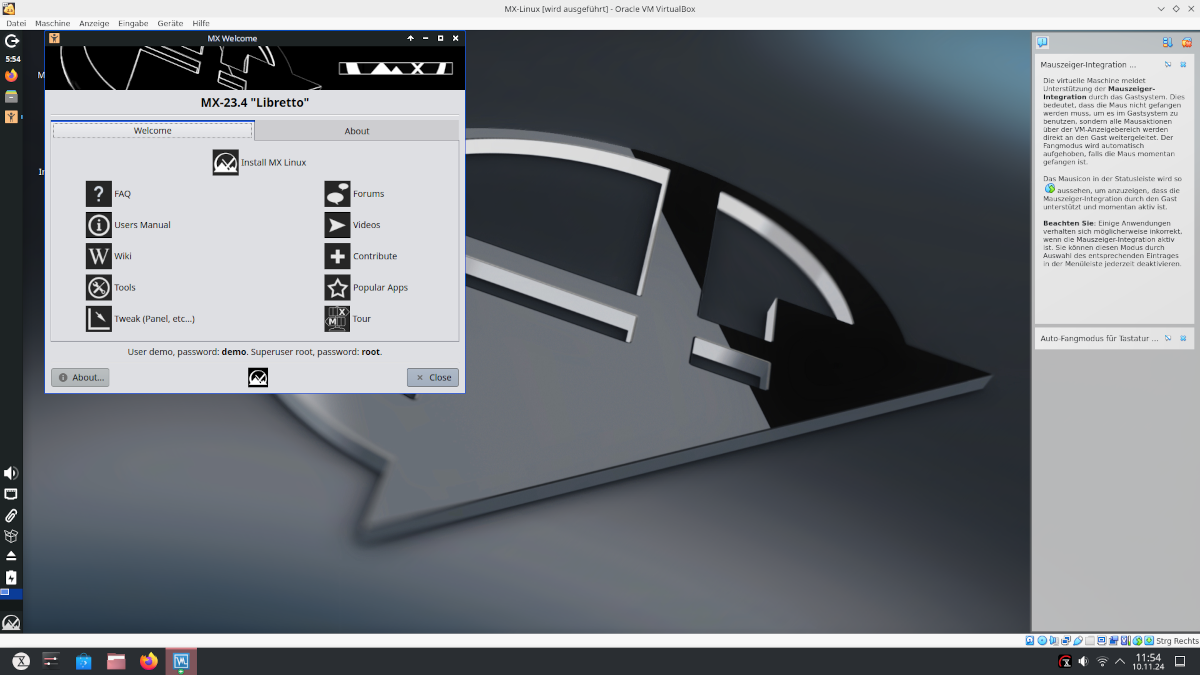Dismiss the Mauszeiger-Integration notification
This screenshot has height=675, width=1200.
point(1183,64)
